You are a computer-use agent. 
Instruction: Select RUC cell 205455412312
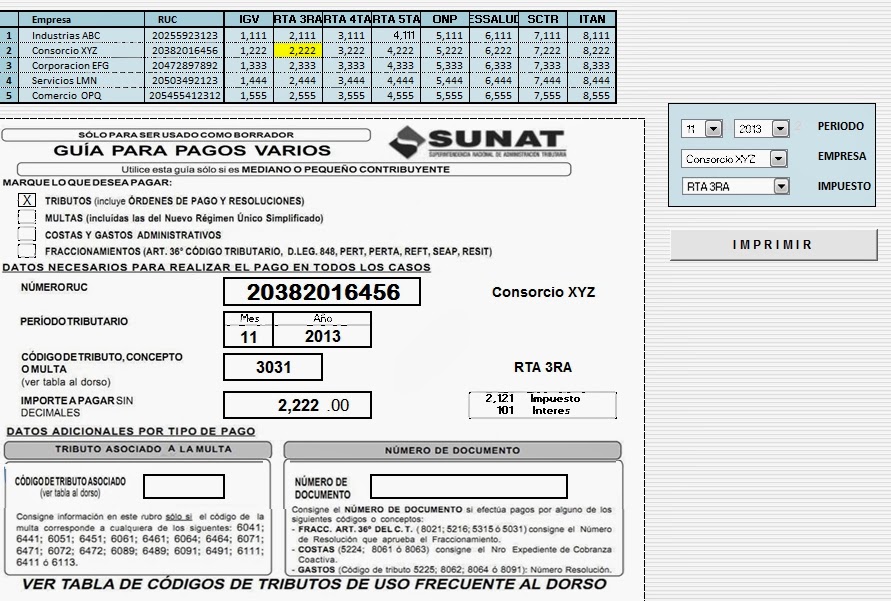click(184, 95)
